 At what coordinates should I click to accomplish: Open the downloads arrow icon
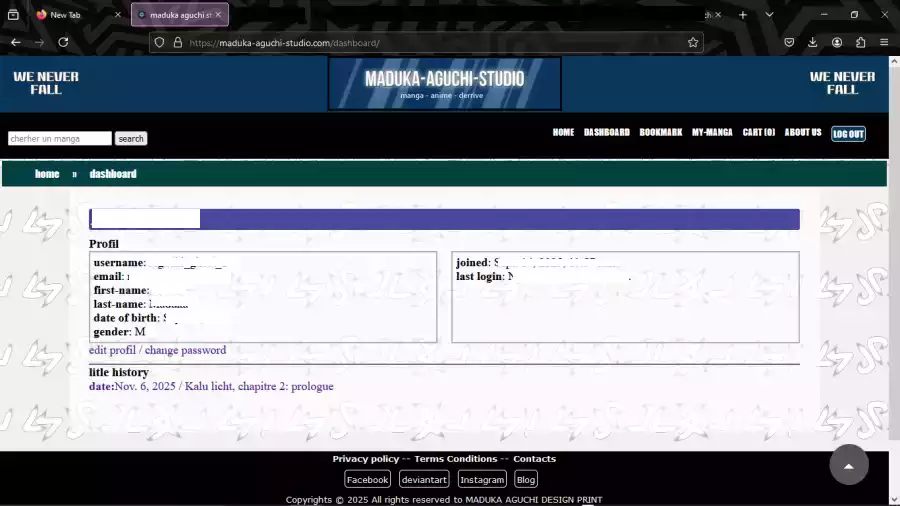(x=813, y=42)
